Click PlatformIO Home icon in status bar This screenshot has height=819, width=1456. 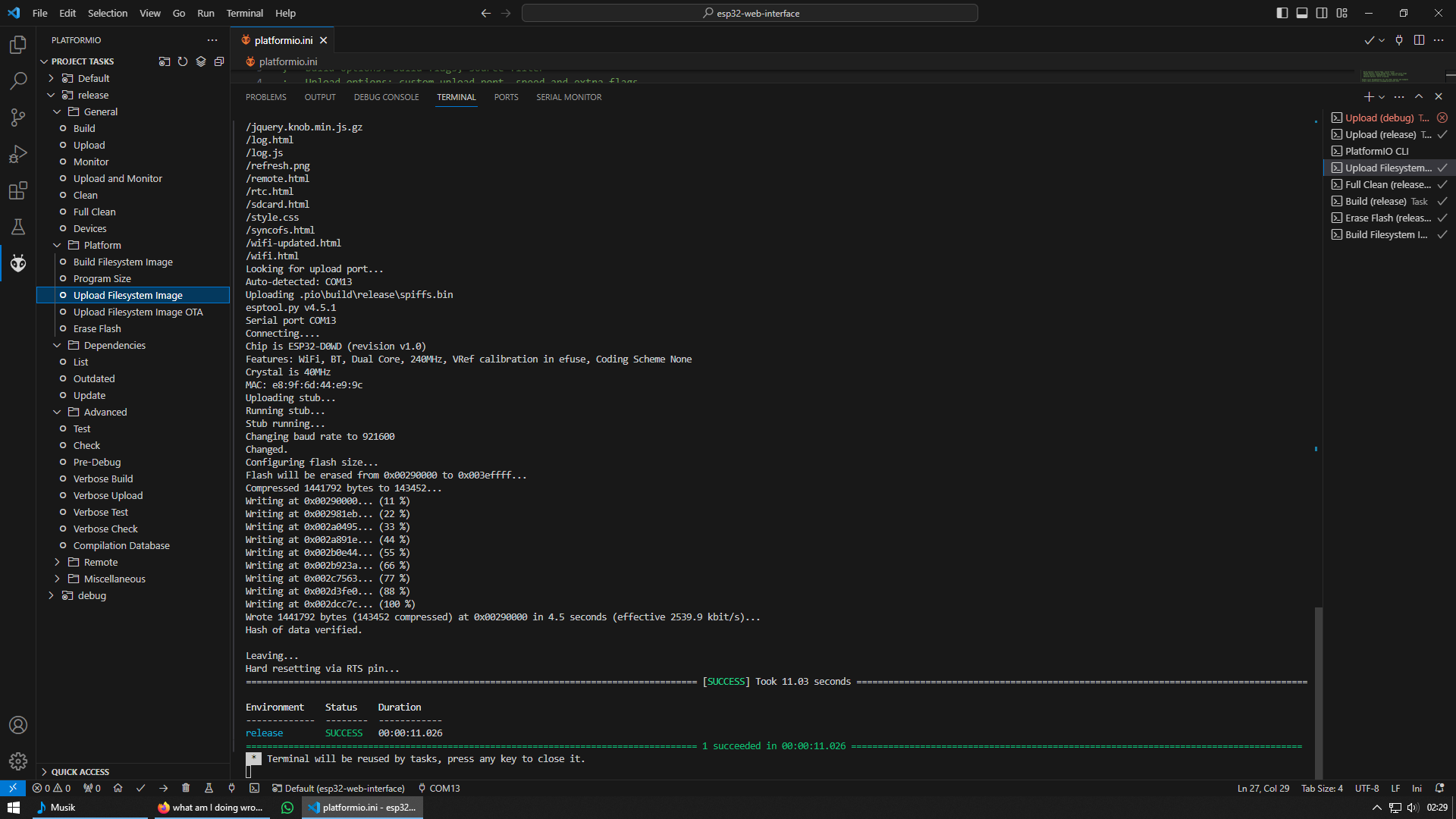click(x=118, y=788)
